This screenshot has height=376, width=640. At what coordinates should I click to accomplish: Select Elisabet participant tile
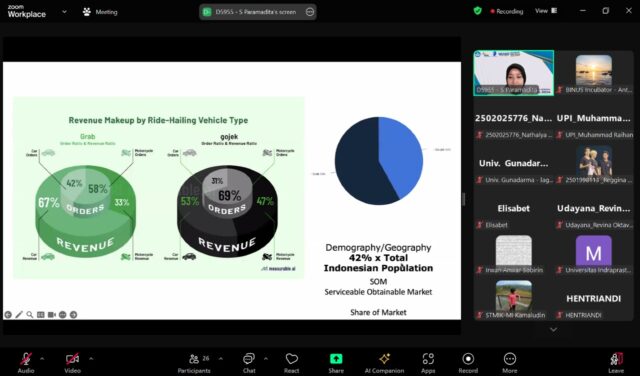513,209
